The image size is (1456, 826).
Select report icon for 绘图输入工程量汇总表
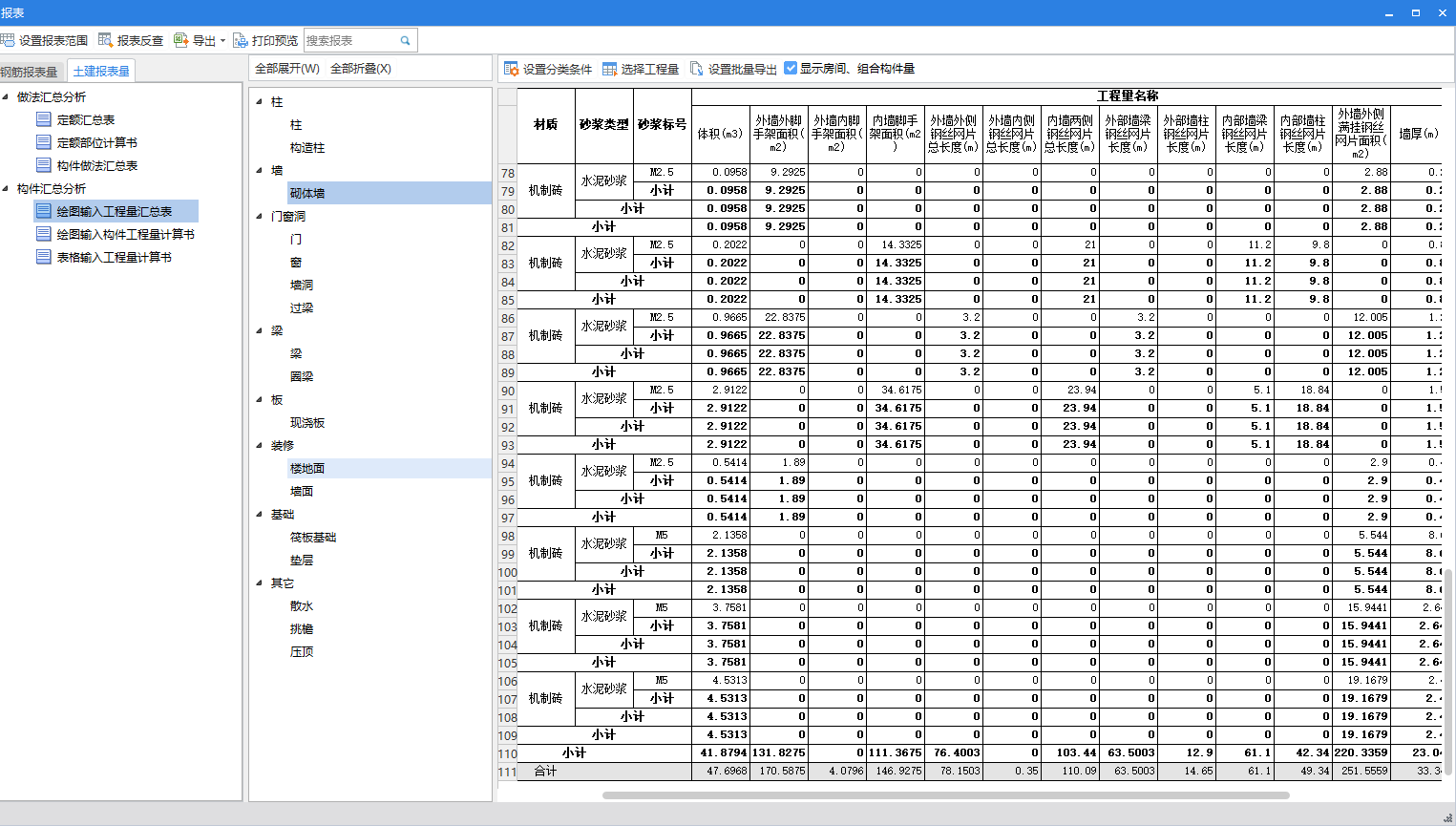tap(43, 211)
